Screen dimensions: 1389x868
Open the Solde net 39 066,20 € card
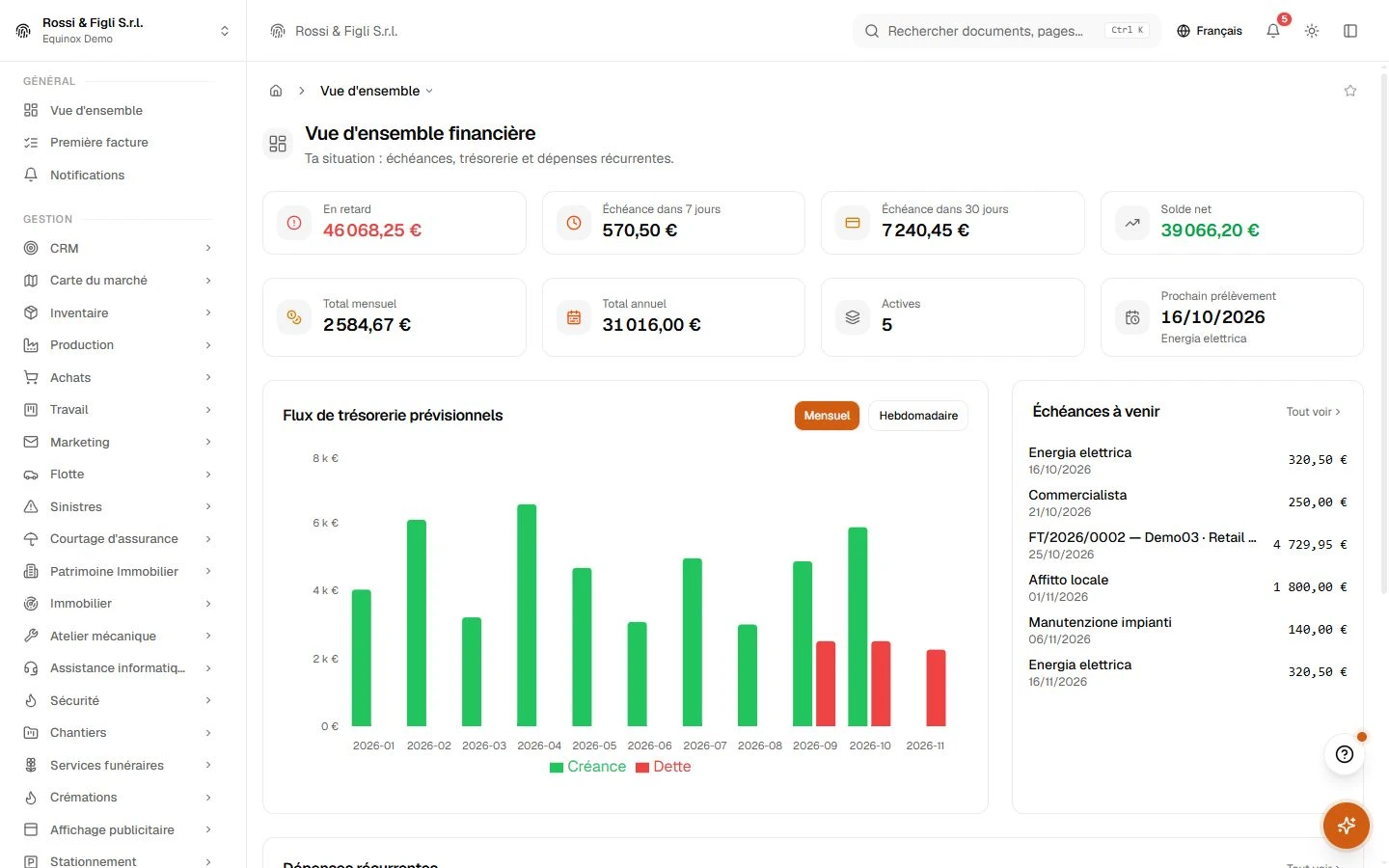[1232, 223]
